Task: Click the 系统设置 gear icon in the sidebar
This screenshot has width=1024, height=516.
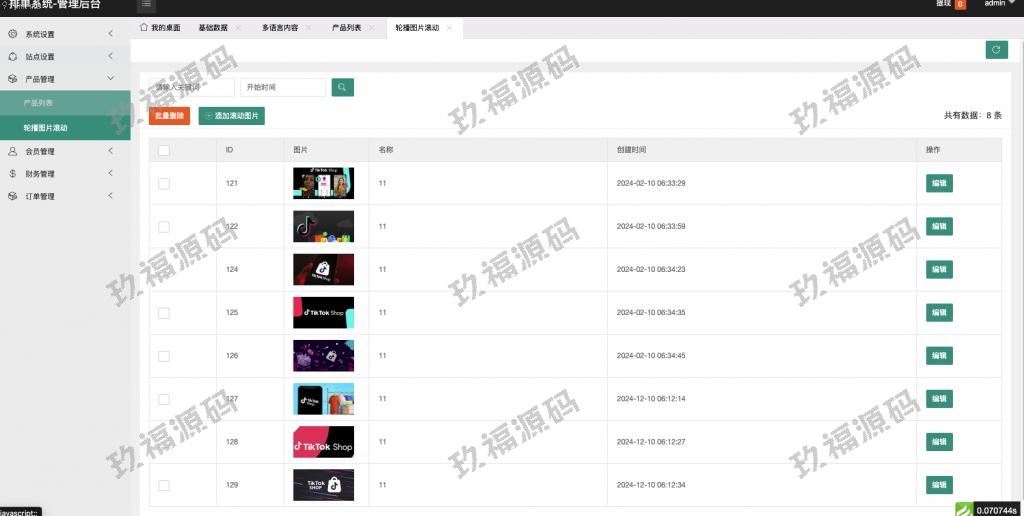Action: pyautogui.click(x=12, y=35)
